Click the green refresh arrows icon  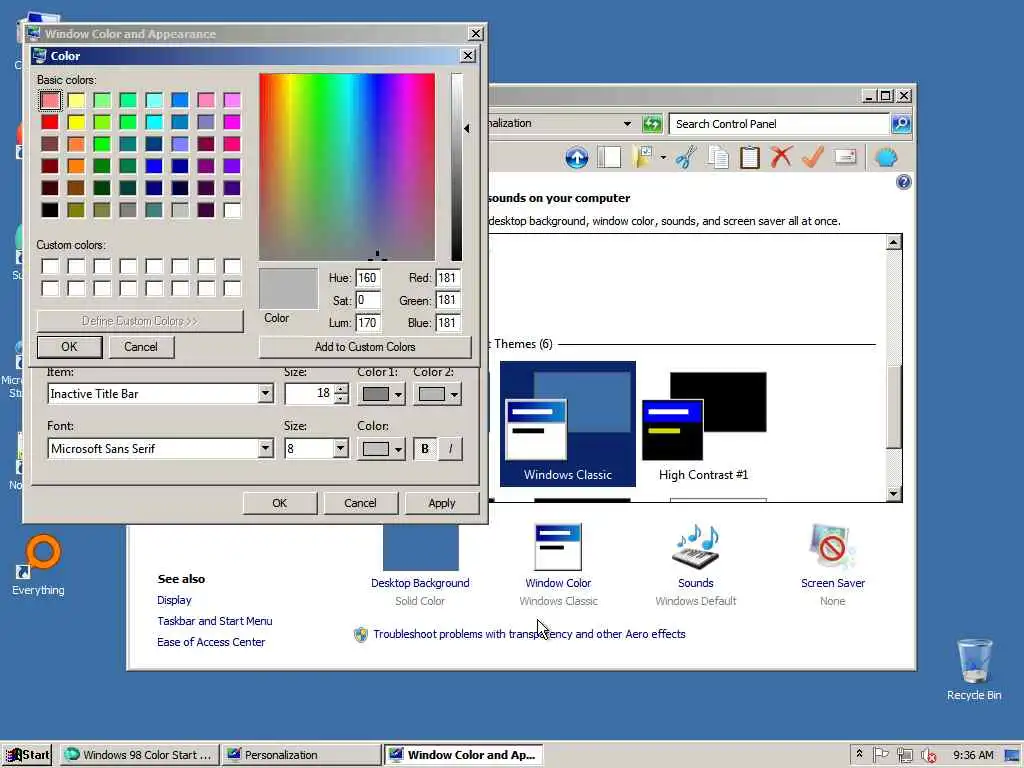[x=652, y=123]
